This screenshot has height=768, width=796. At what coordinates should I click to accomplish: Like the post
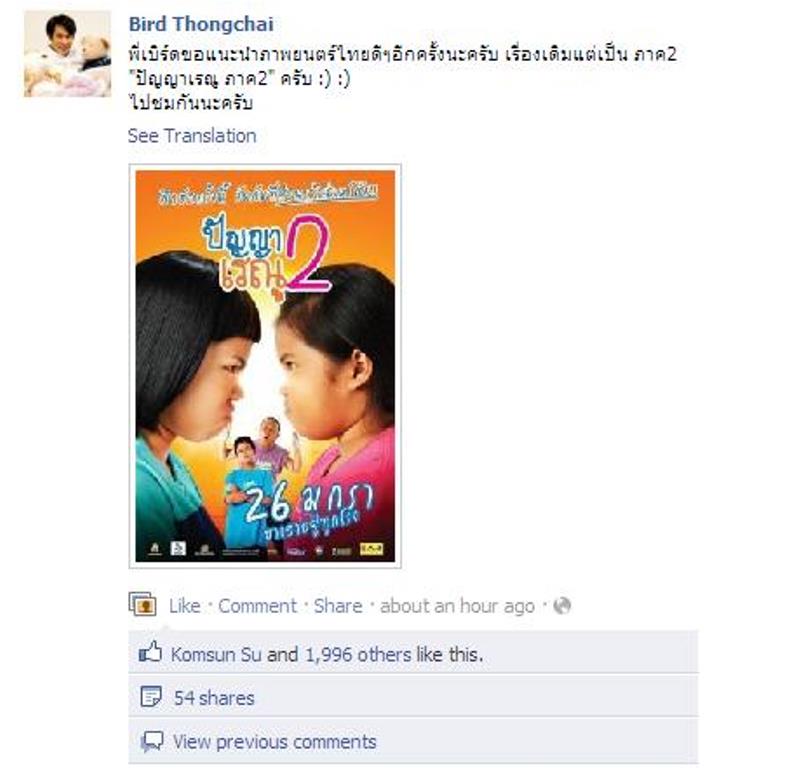click(x=184, y=606)
